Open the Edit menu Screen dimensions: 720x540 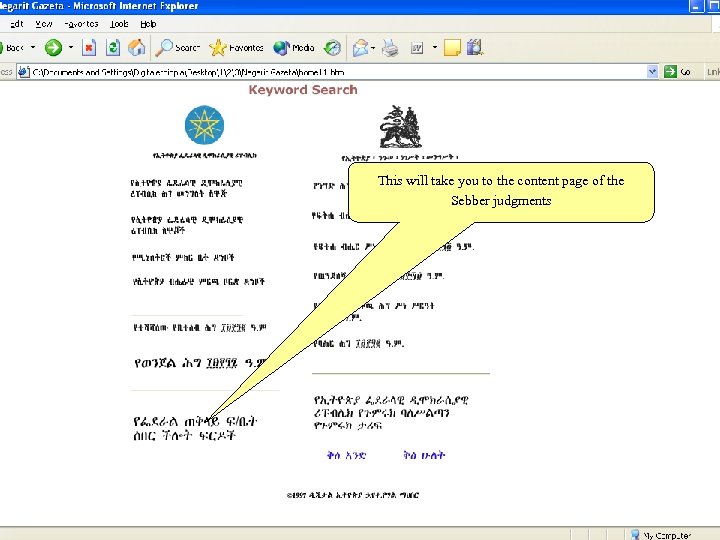[17, 24]
